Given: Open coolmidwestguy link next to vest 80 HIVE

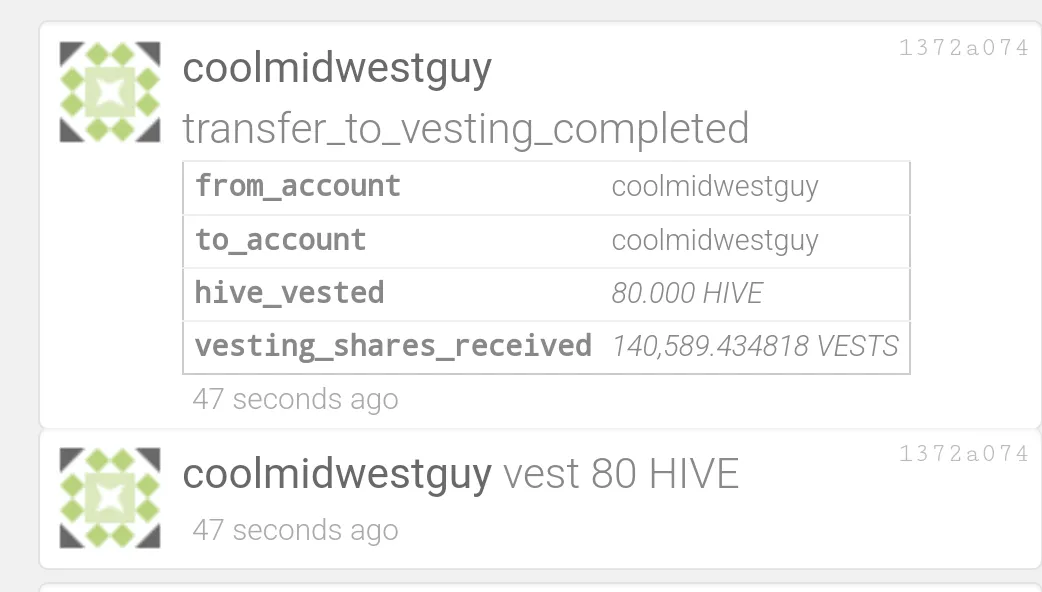Looking at the screenshot, I should click(337, 474).
